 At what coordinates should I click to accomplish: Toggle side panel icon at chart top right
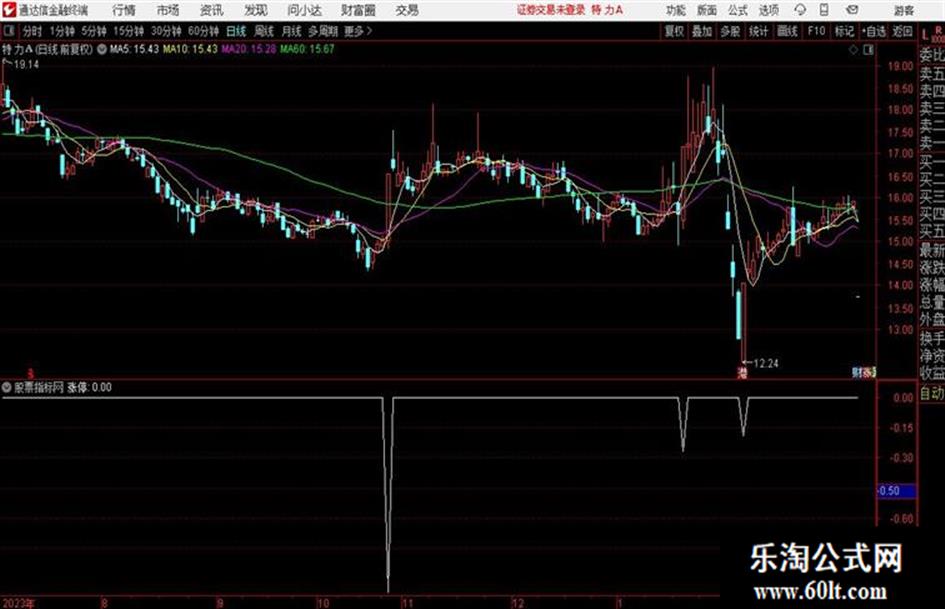[868, 51]
